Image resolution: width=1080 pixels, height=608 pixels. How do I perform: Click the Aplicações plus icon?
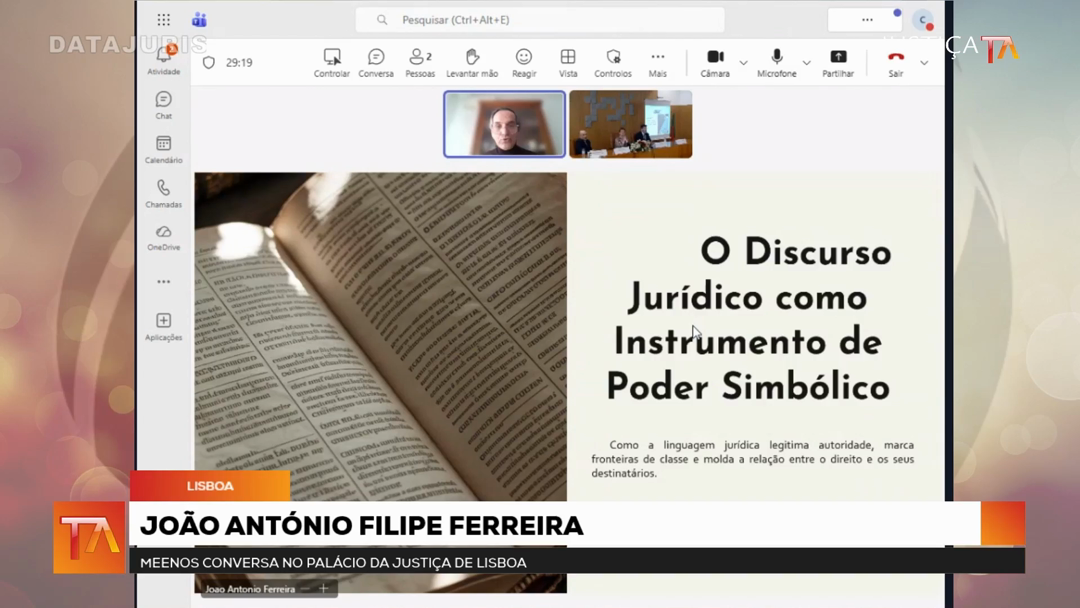164,321
